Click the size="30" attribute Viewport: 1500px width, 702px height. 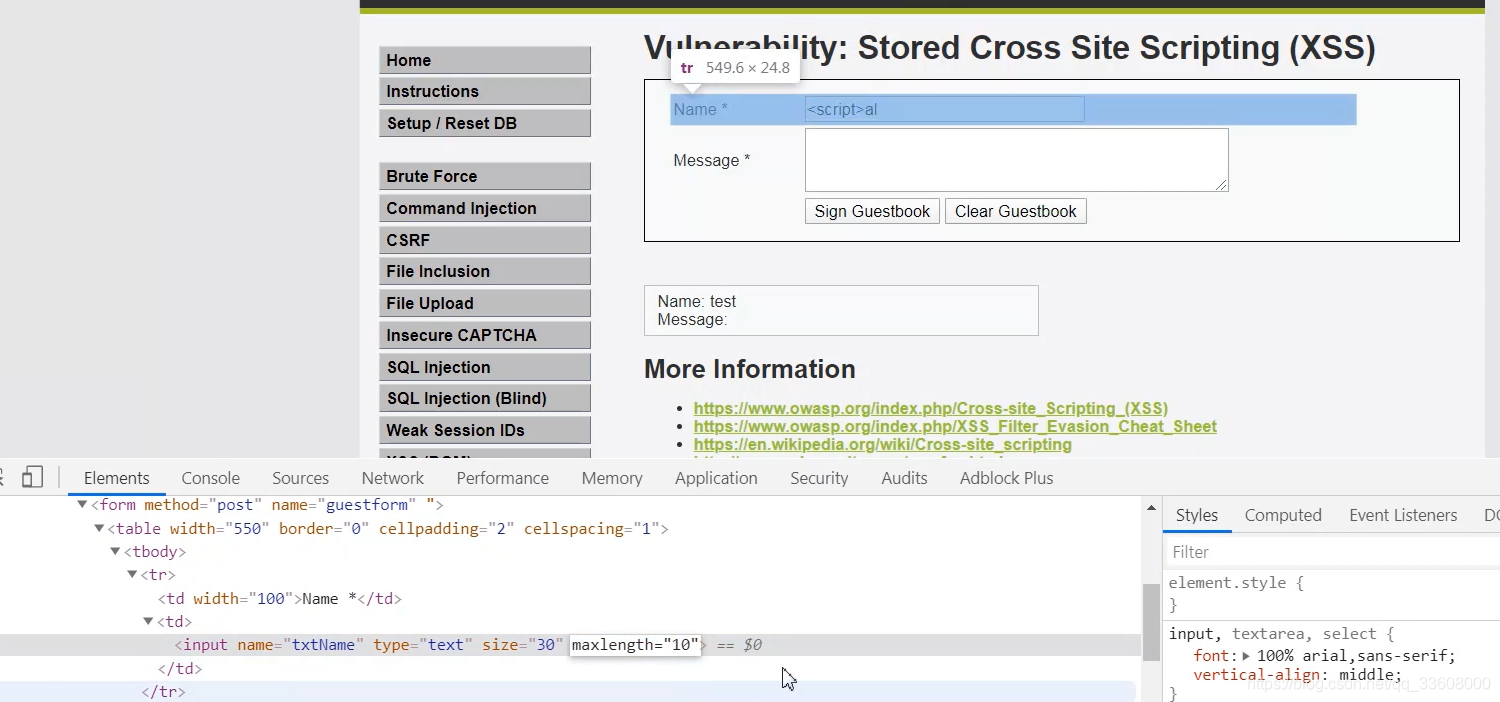click(x=522, y=645)
